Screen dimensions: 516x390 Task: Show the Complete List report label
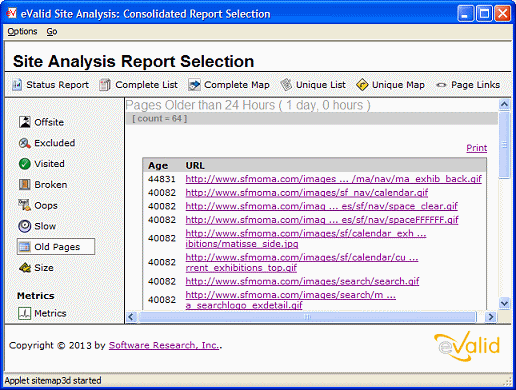coord(146,85)
